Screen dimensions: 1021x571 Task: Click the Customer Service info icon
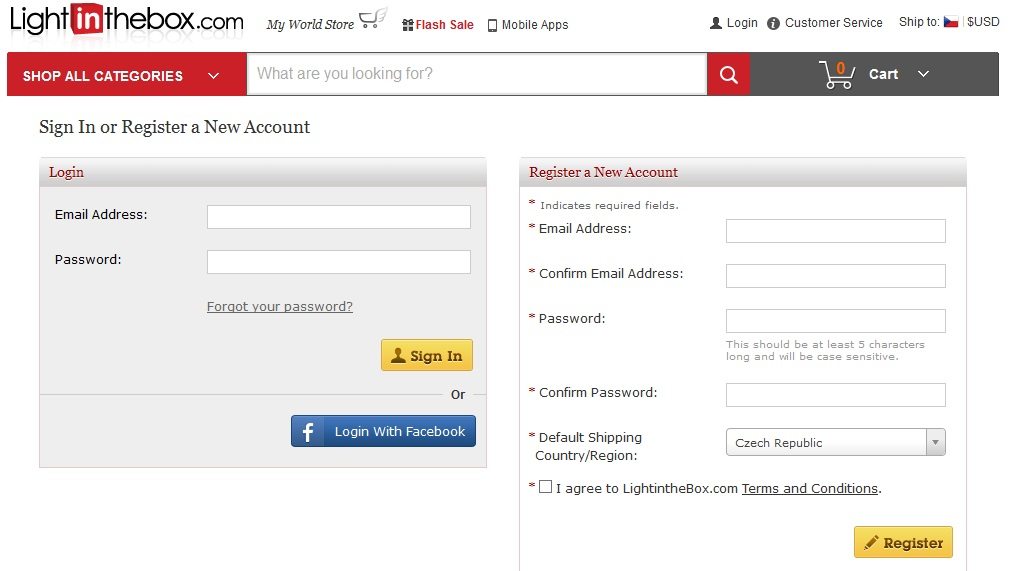773,23
